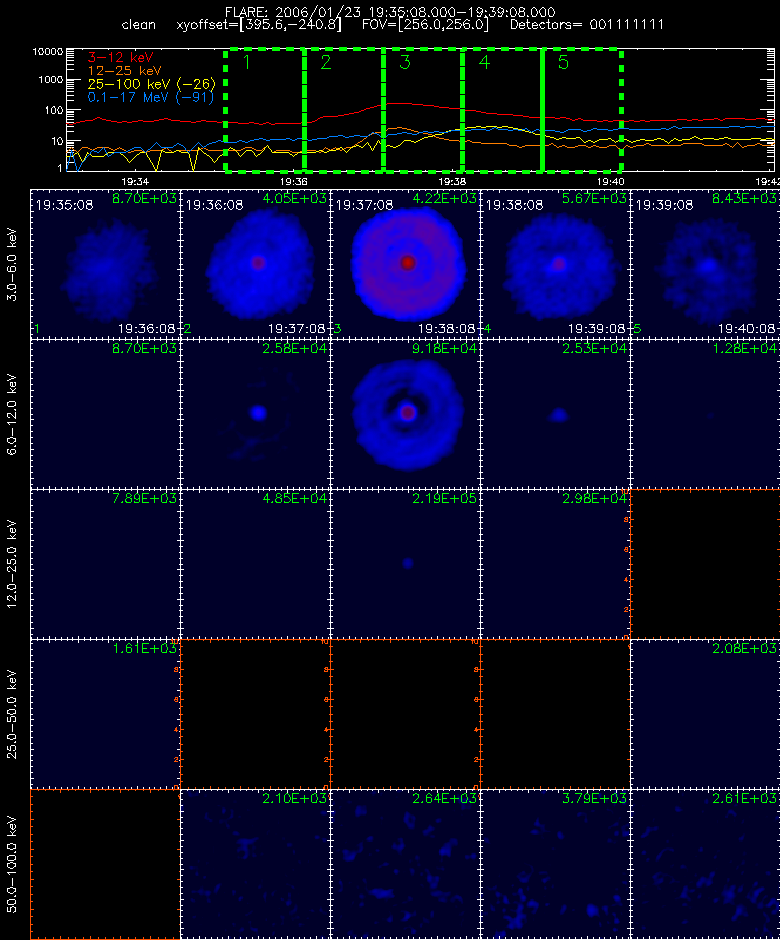780x940 pixels.
Task: Select the 19:38 time axis tick label
Action: tap(452, 182)
